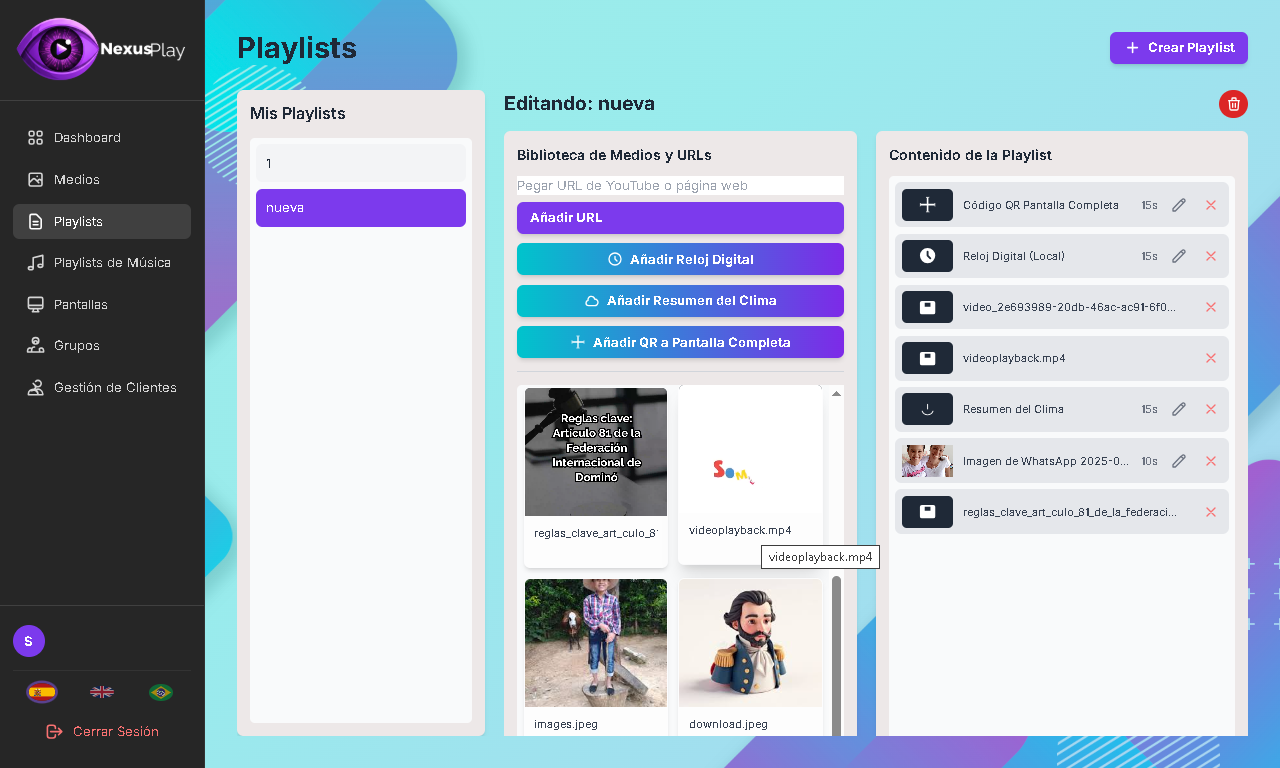Remove videoplayback.mp4 with its red X
This screenshot has height=768, width=1280.
click(x=1211, y=358)
